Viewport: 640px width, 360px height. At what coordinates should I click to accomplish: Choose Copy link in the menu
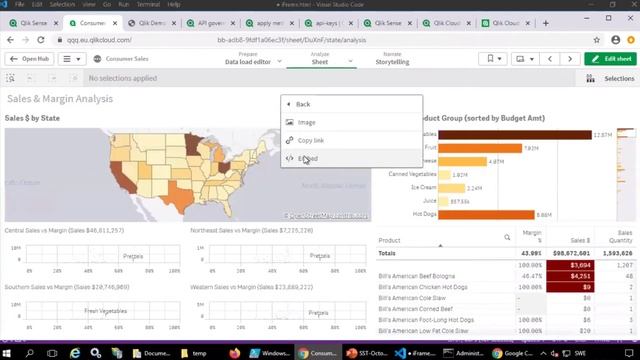click(x=351, y=140)
